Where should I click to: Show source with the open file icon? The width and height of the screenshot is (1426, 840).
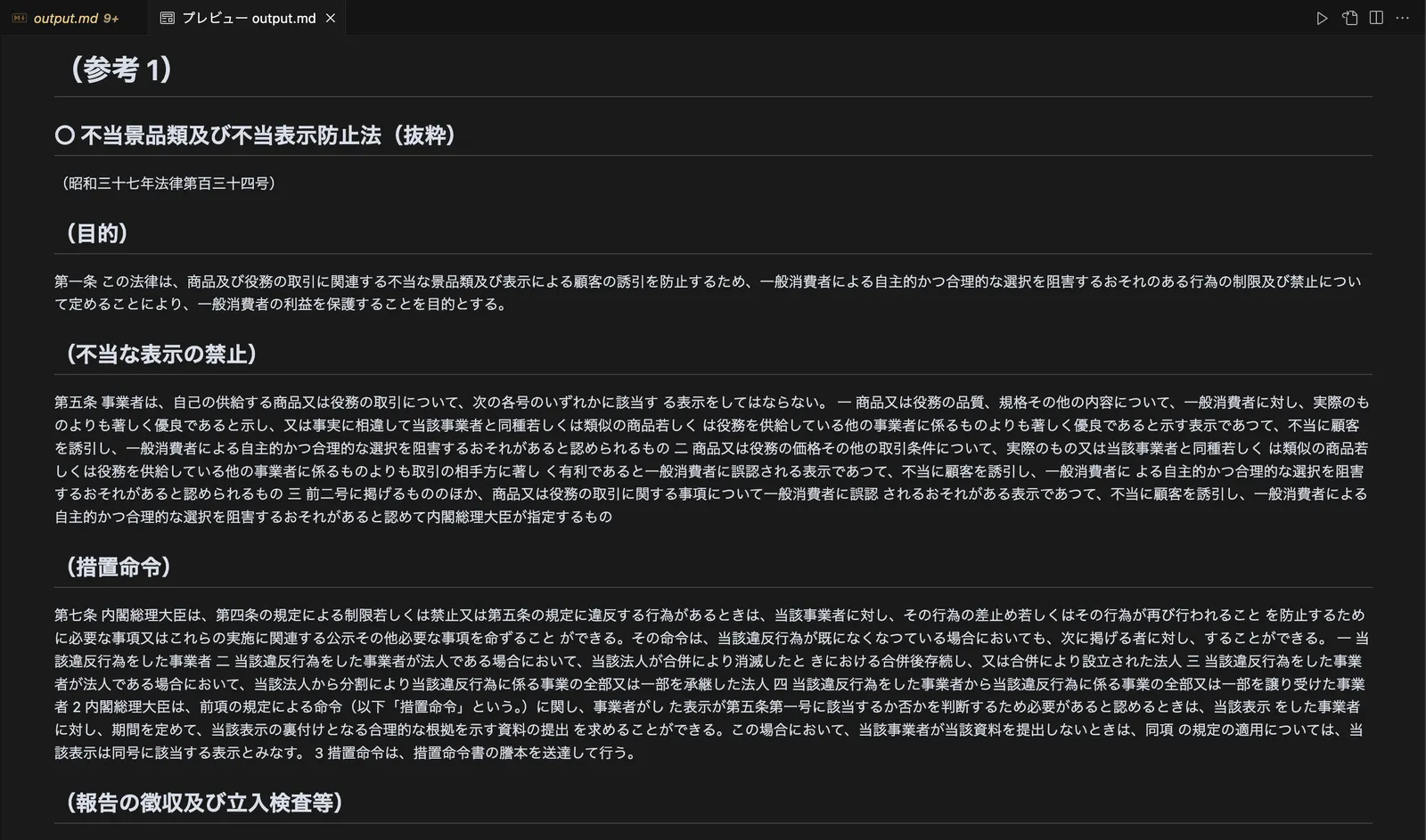tap(1349, 18)
